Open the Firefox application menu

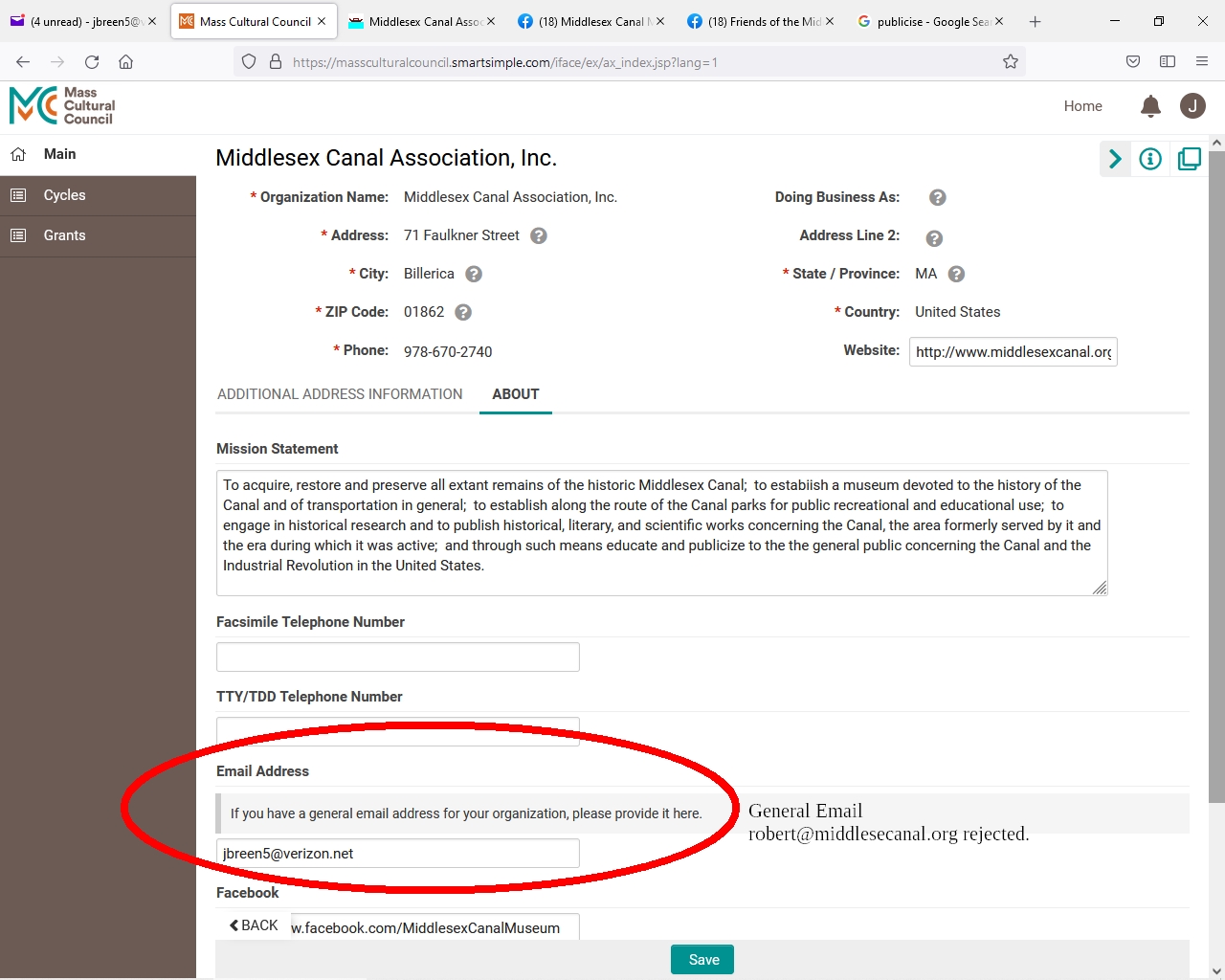[1202, 62]
